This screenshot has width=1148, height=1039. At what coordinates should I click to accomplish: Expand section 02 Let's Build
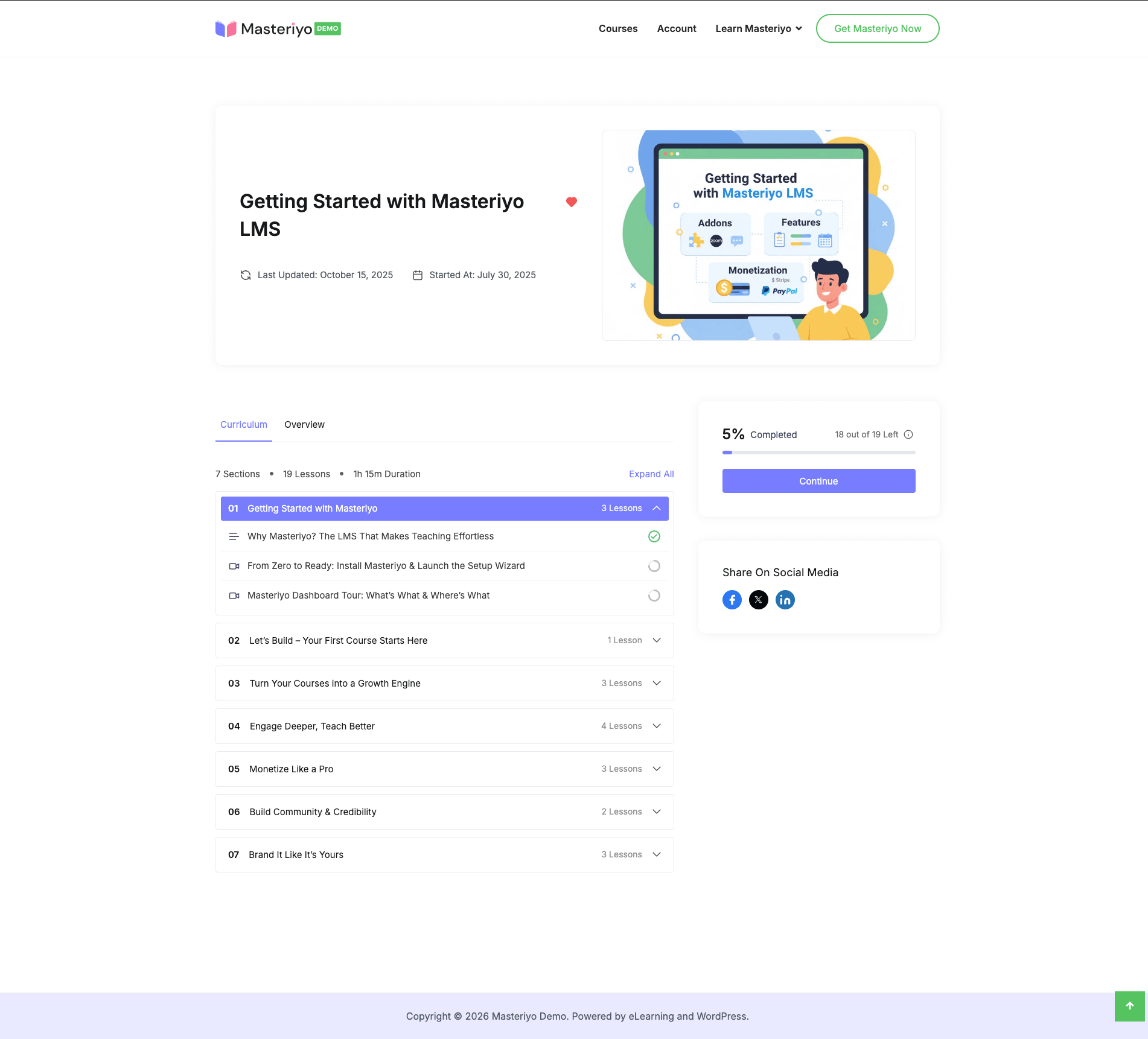pos(445,641)
